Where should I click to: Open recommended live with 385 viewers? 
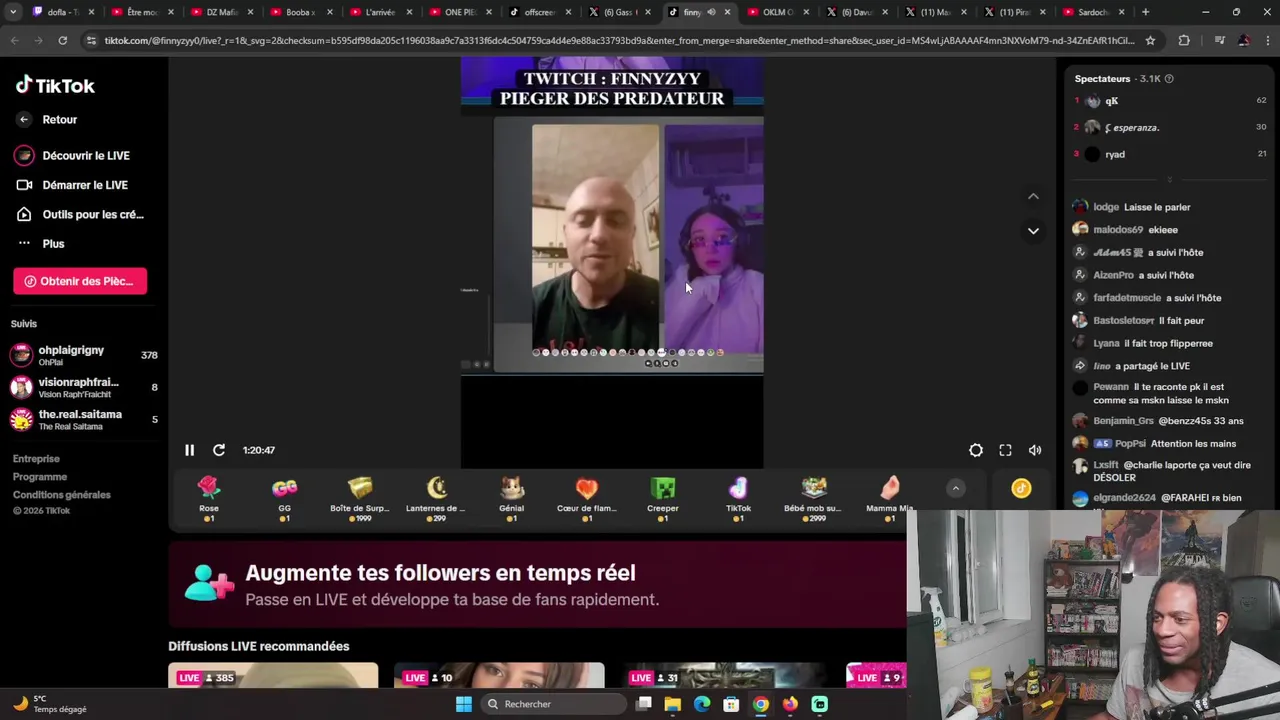(x=273, y=676)
